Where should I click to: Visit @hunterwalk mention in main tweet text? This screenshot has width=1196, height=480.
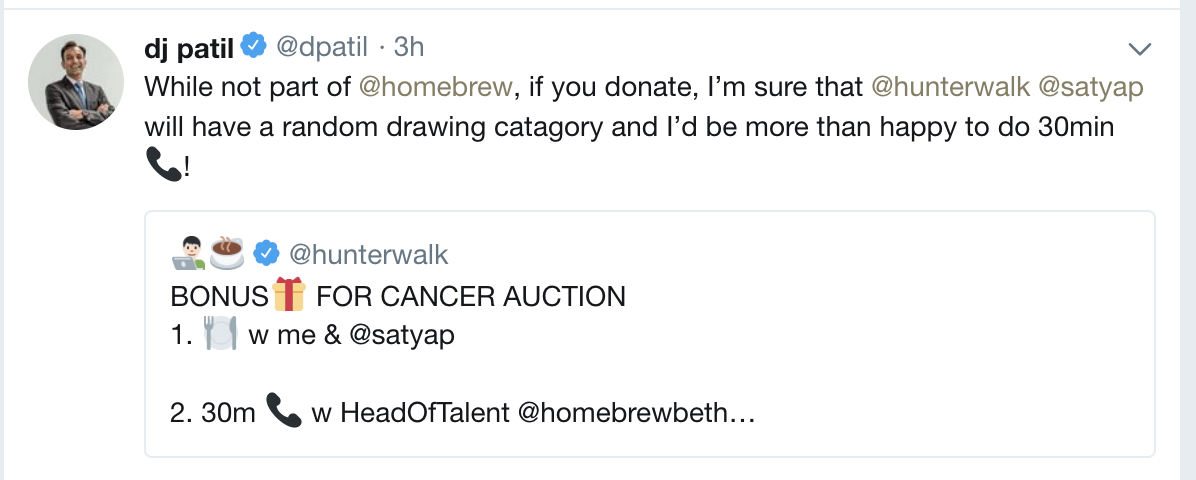[x=950, y=87]
